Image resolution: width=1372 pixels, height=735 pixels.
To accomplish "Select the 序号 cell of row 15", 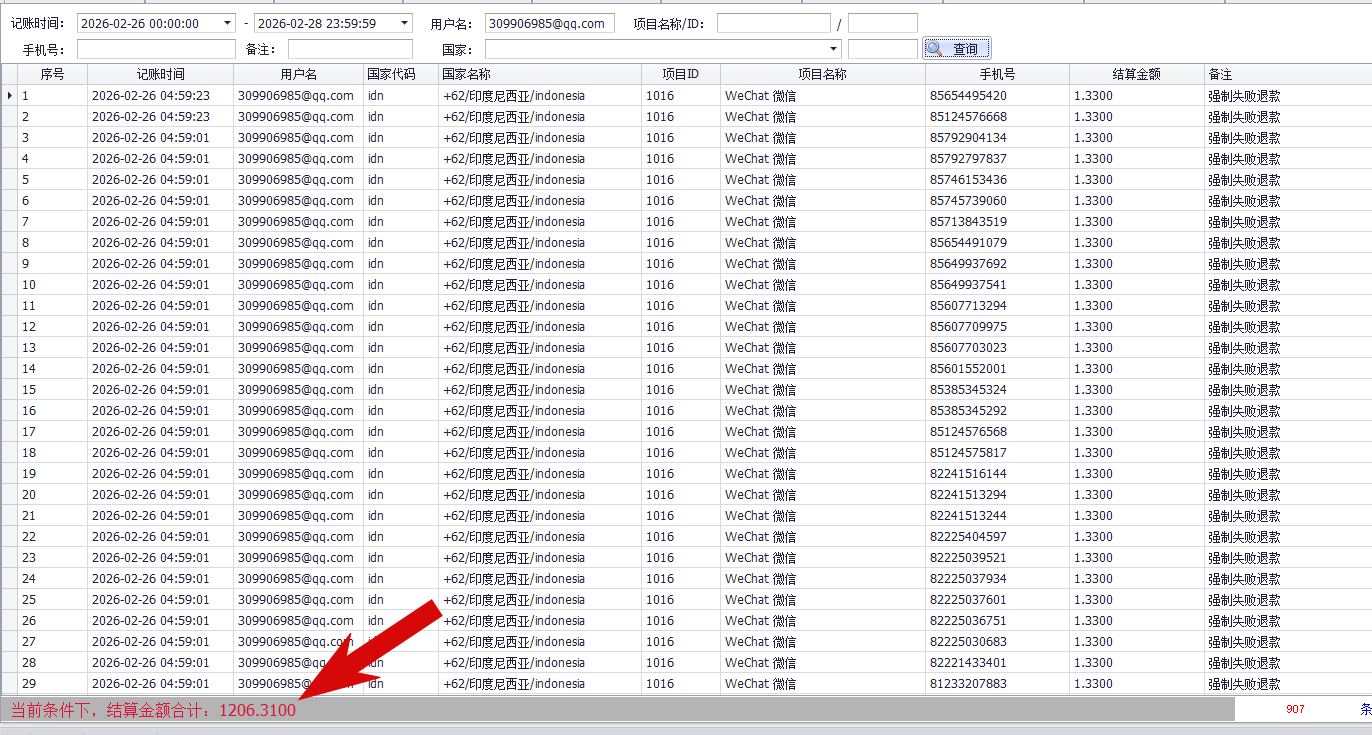I will pos(52,390).
